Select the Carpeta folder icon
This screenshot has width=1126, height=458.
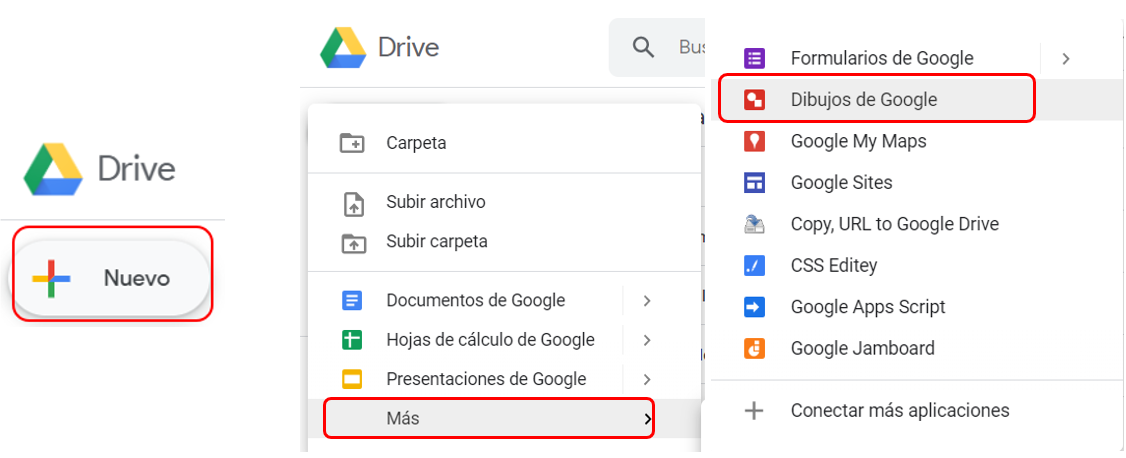point(352,143)
